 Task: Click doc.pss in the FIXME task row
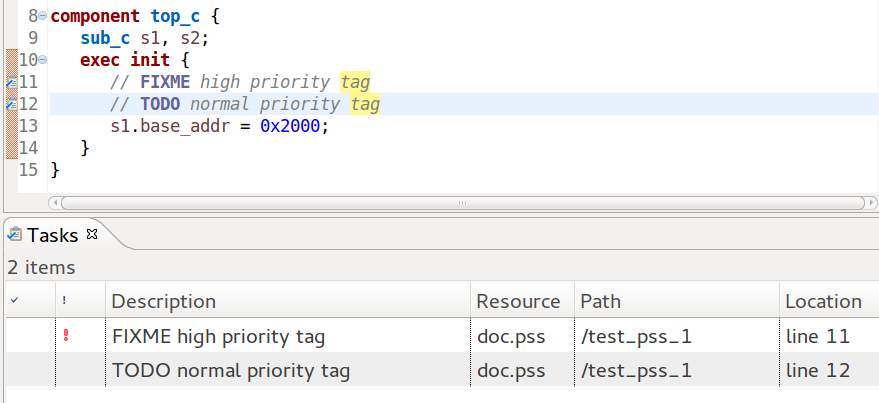pyautogui.click(x=511, y=337)
